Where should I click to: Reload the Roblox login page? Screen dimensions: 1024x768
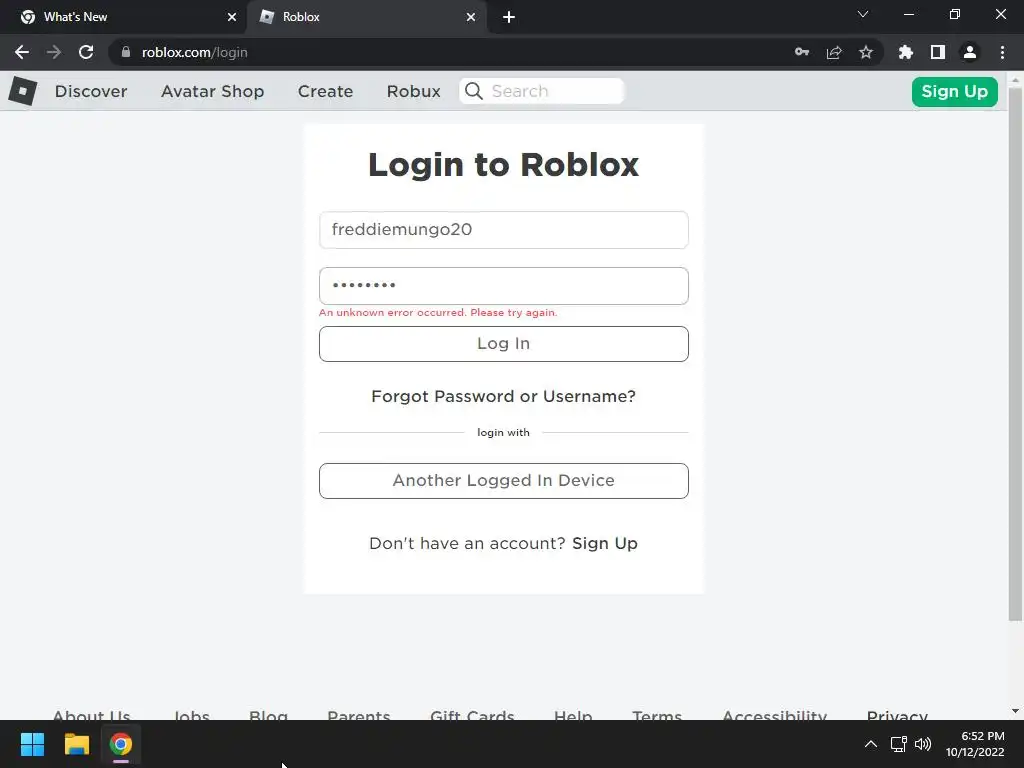point(86,52)
